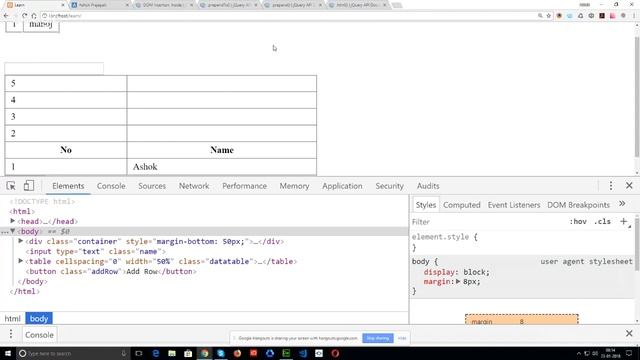The height and width of the screenshot is (360, 640).
Task: Expand the head element
Action: tap(13, 221)
